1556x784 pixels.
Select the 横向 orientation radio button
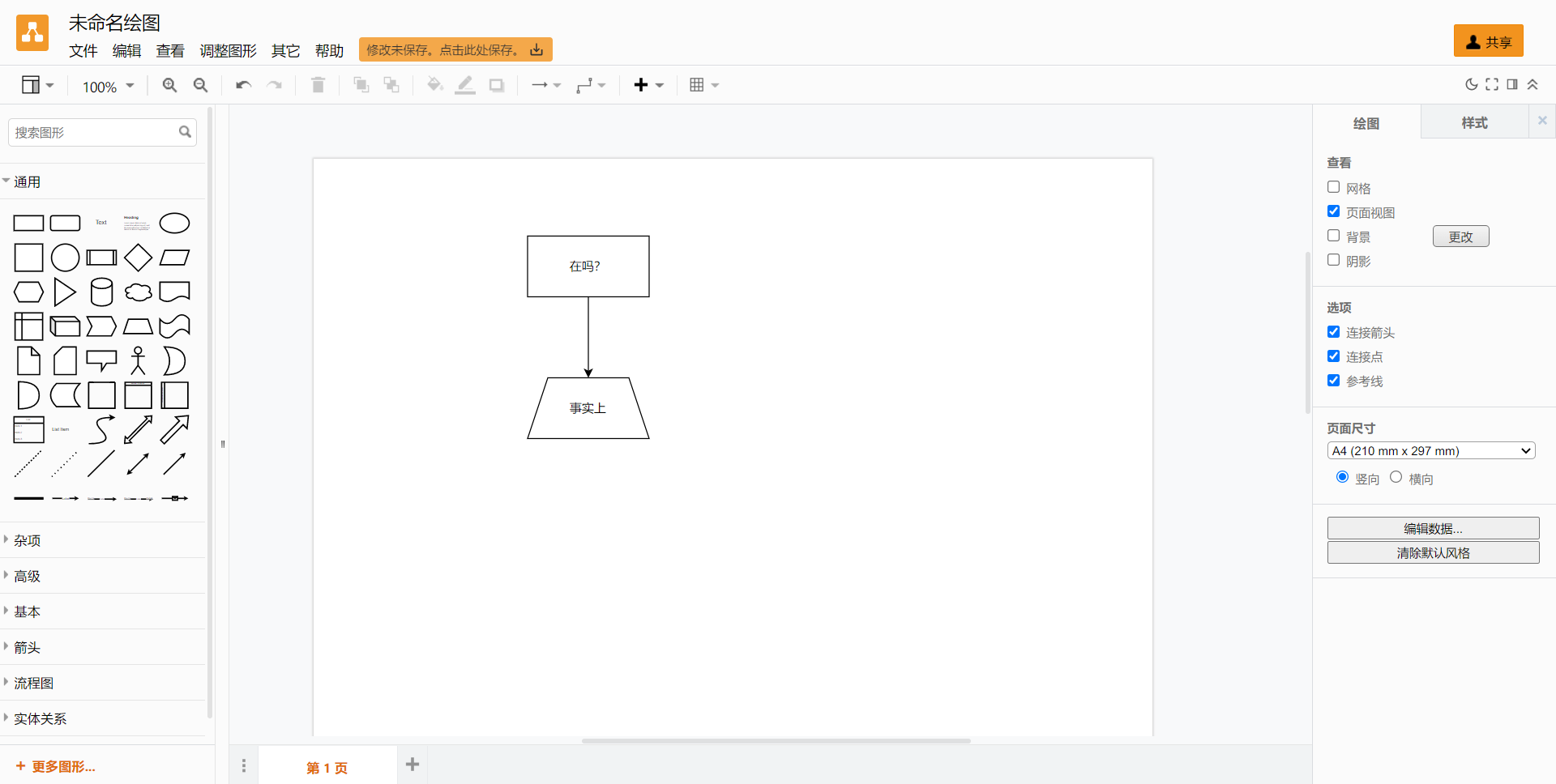[1396, 477]
